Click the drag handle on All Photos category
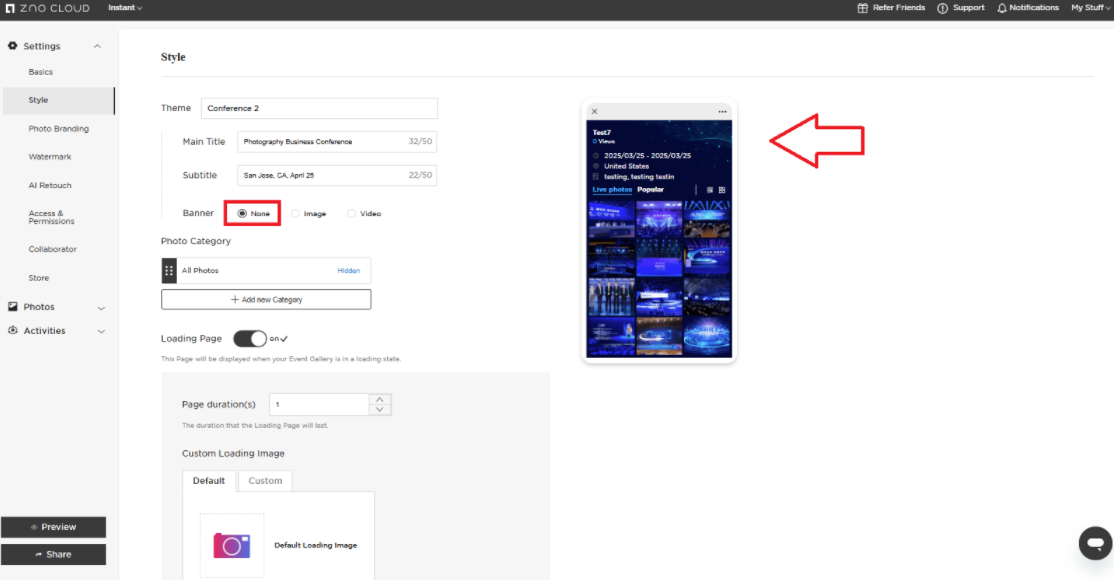This screenshot has width=1114, height=580. coord(169,270)
